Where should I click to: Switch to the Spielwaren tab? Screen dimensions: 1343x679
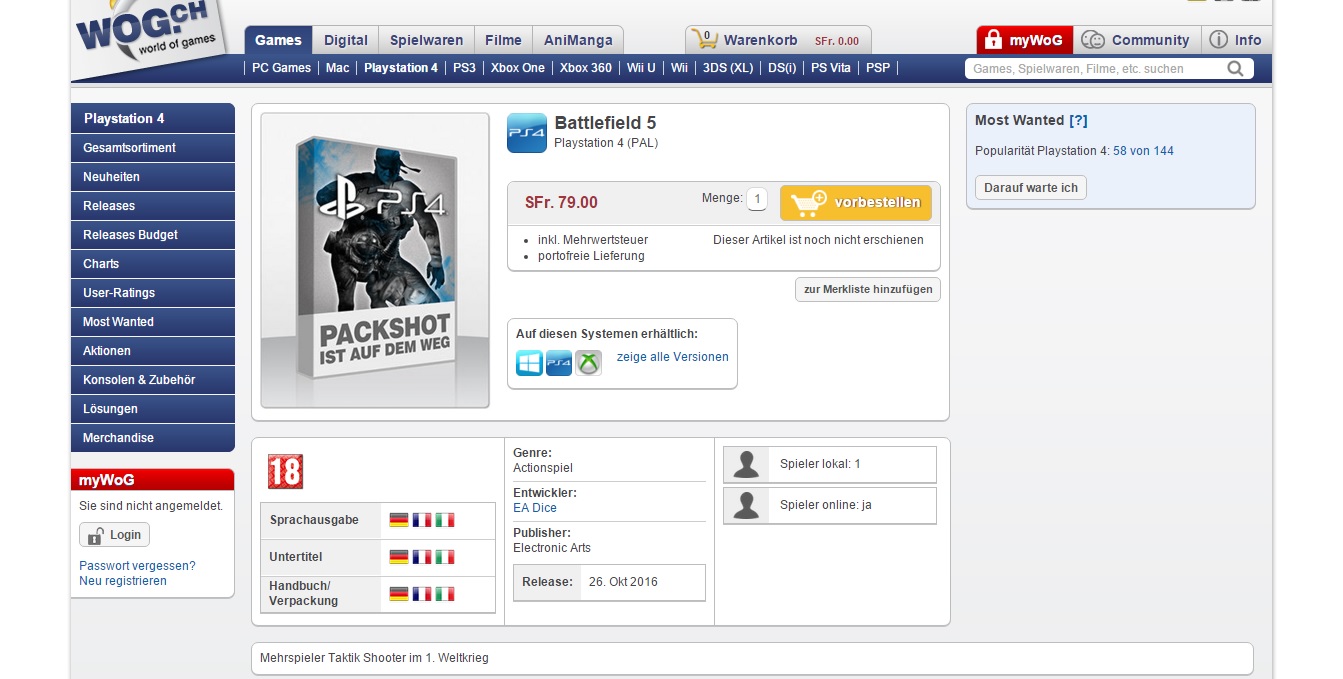[x=426, y=40]
